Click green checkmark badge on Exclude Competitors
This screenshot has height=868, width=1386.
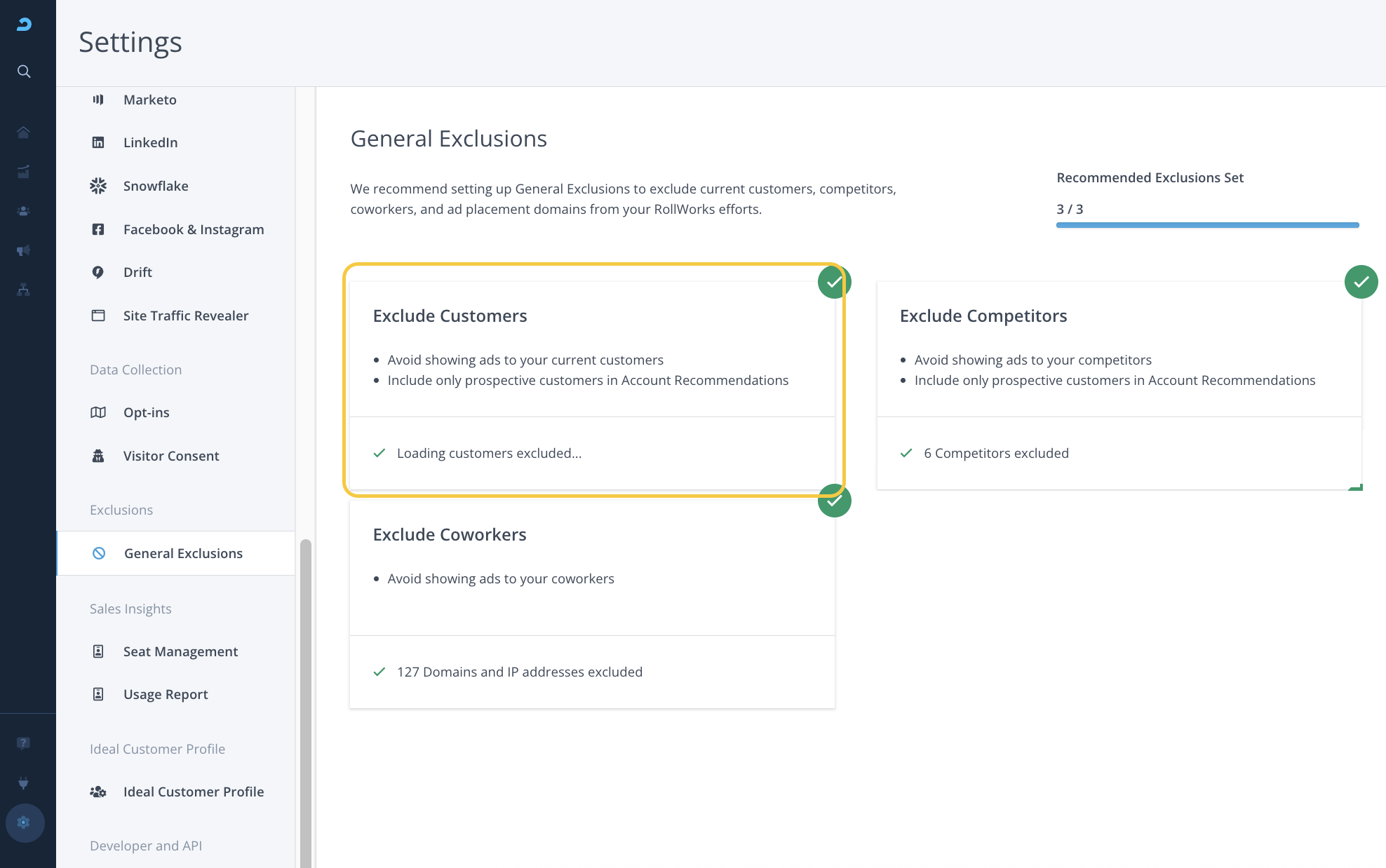pyautogui.click(x=1361, y=282)
